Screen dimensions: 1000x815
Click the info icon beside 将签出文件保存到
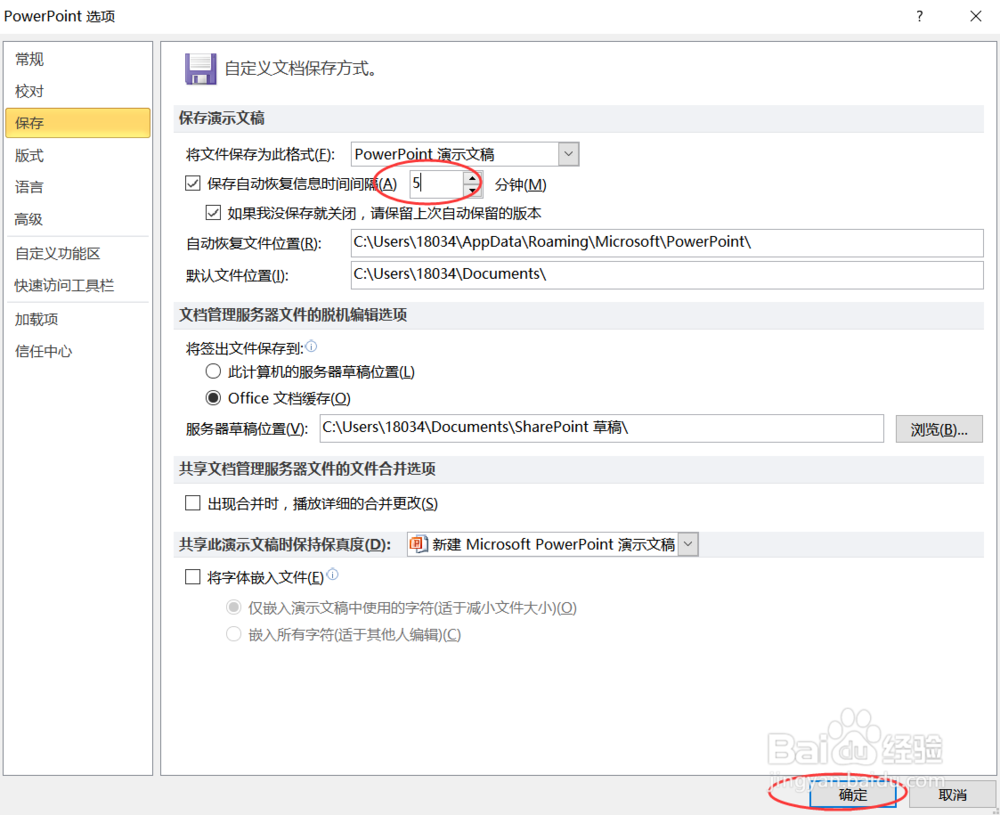[x=311, y=346]
